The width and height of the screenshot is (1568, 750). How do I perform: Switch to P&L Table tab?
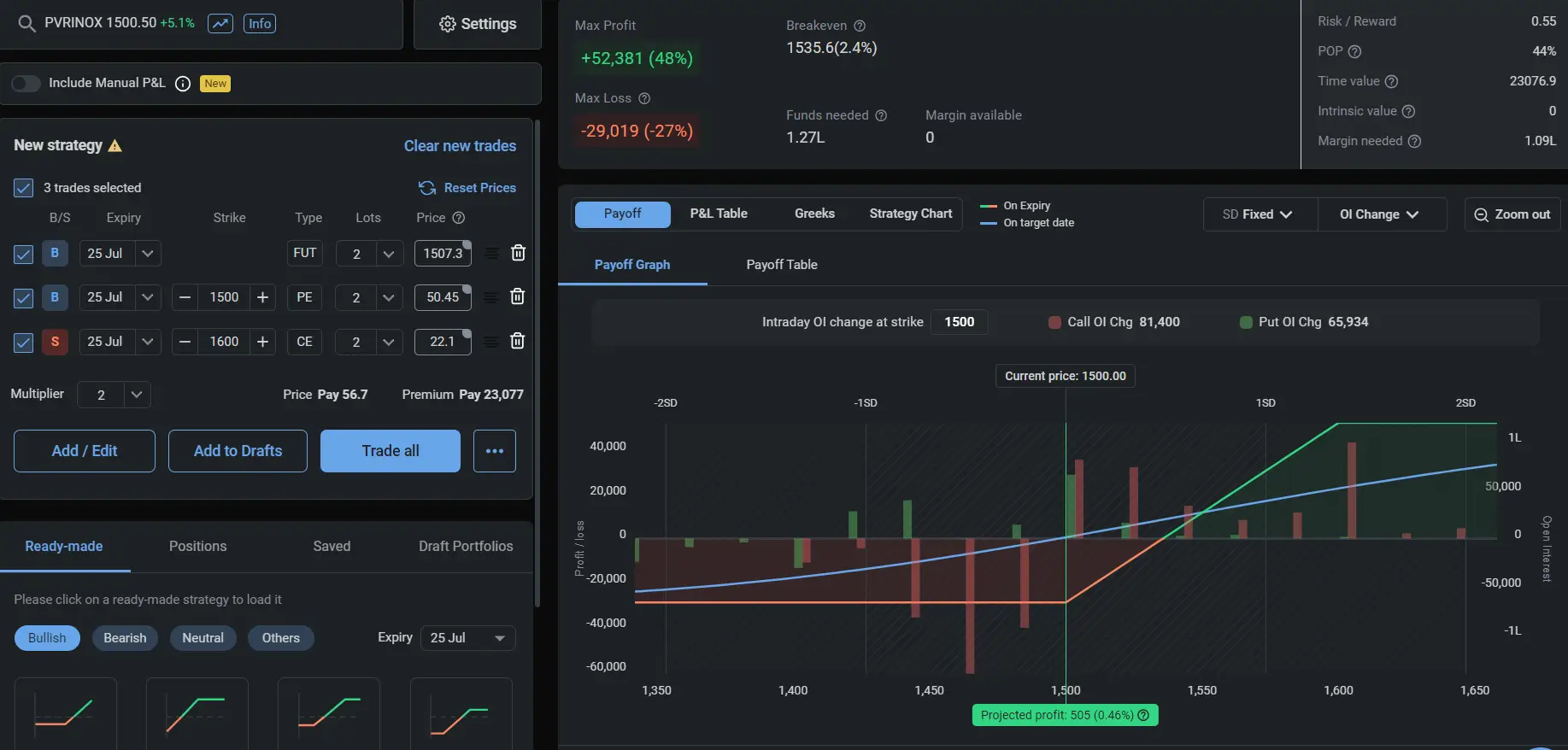719,214
